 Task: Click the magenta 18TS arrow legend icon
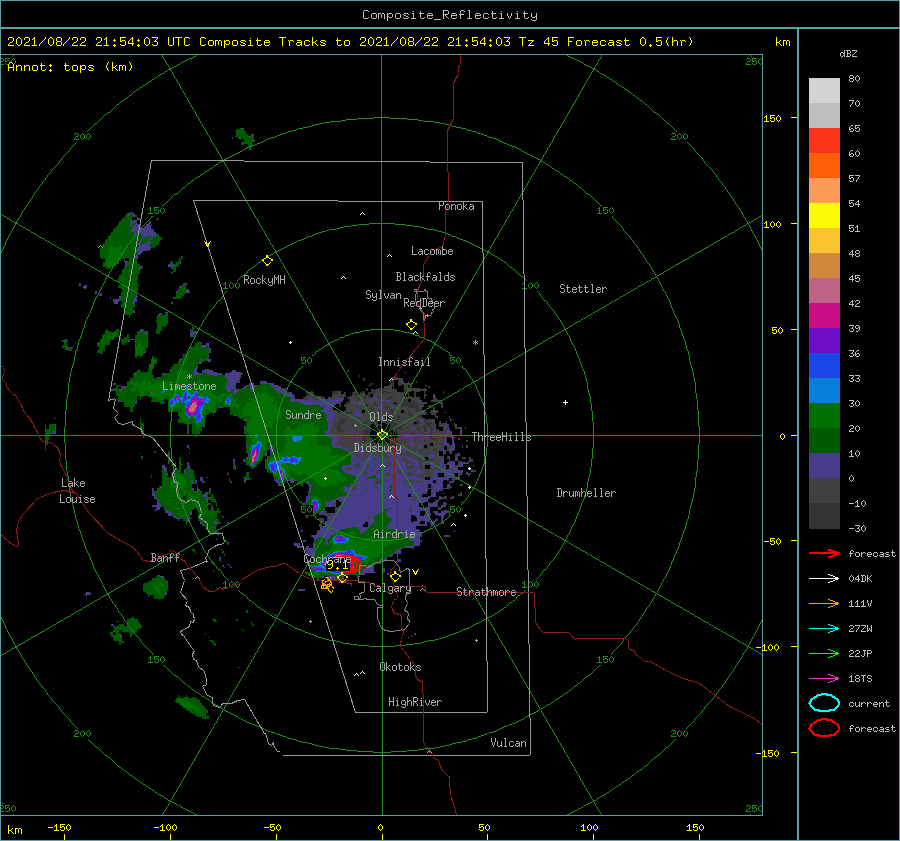pos(824,679)
